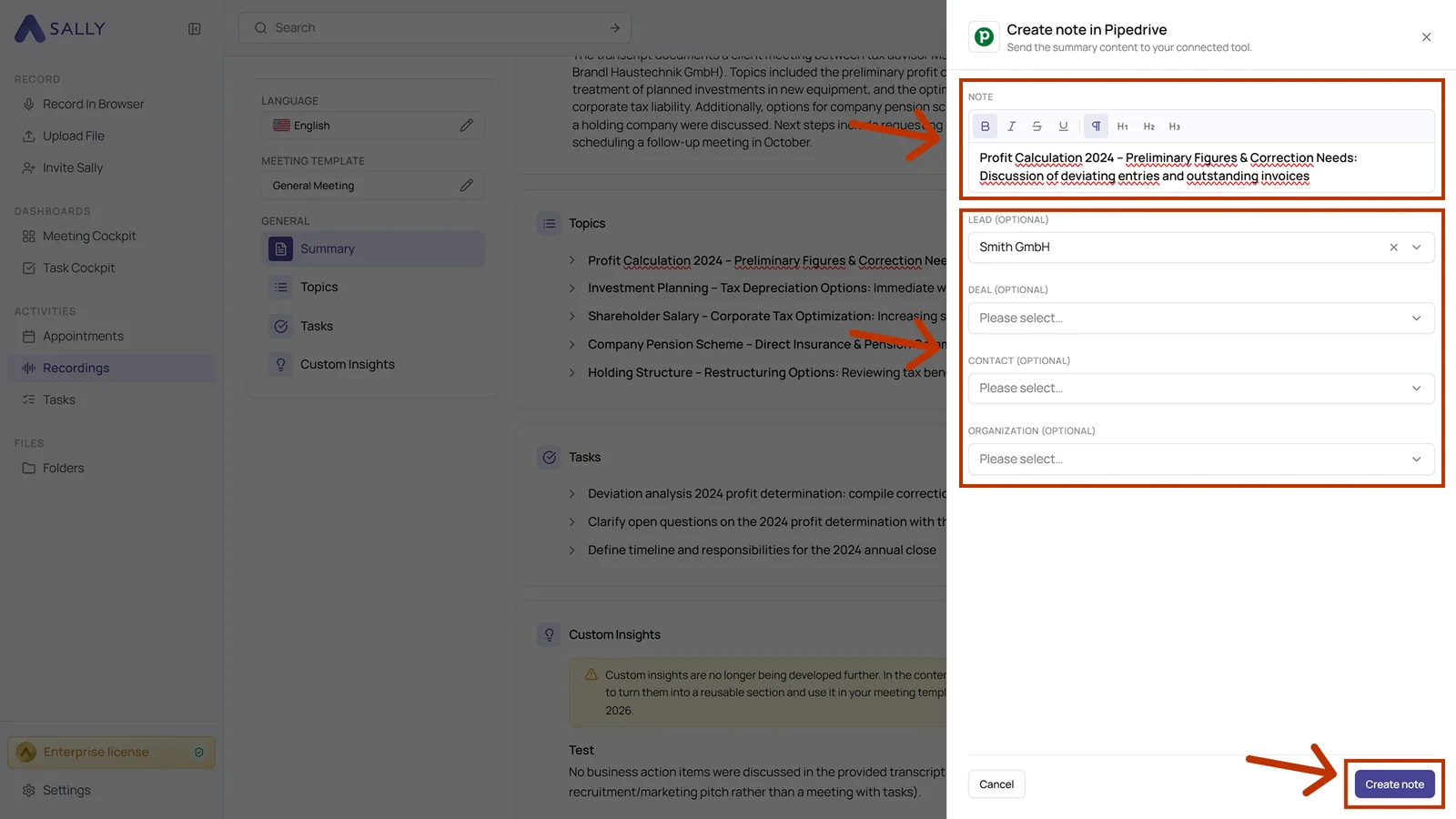
Task: Click into the note text area
Action: [x=1201, y=167]
